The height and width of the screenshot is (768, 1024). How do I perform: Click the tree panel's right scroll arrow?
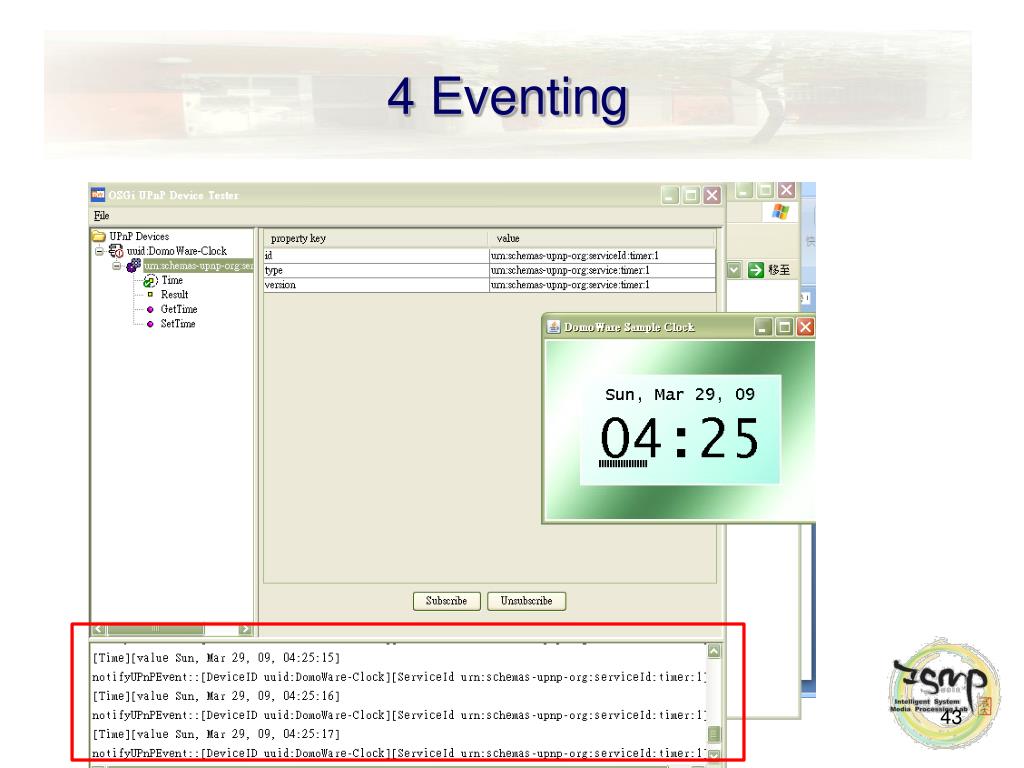pos(245,629)
